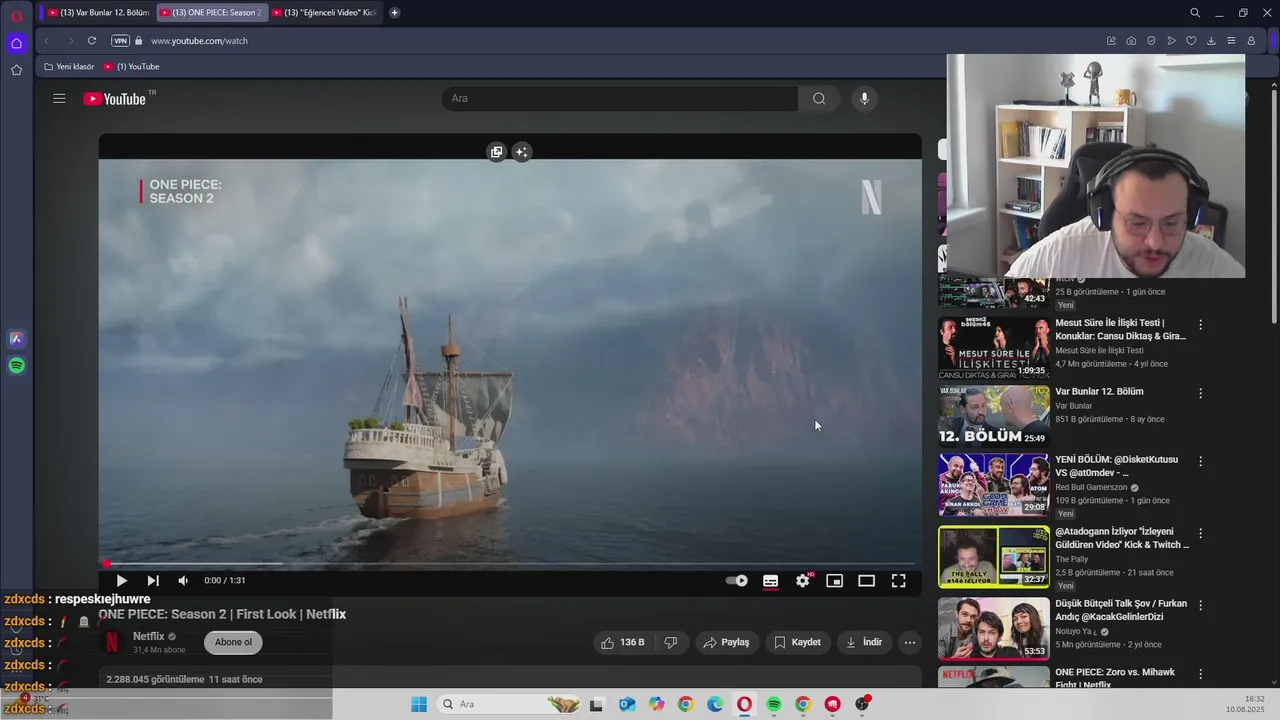Add the page to bookmarks with the heart icon

(x=1191, y=41)
